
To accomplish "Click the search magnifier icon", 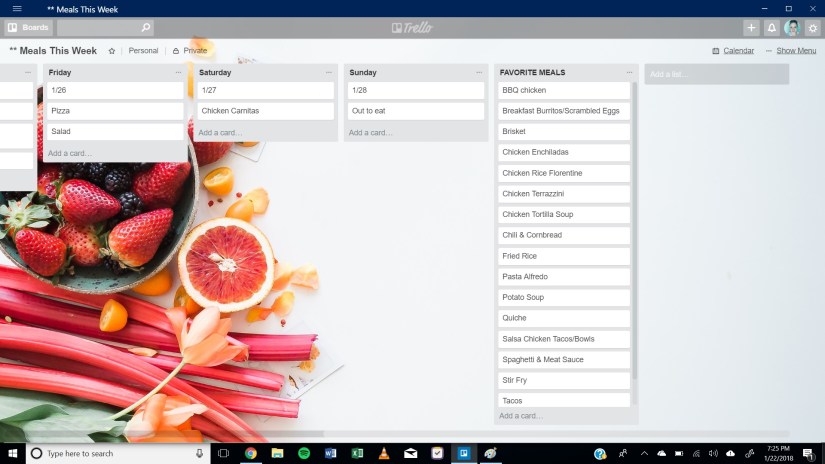I will click(x=146, y=28).
